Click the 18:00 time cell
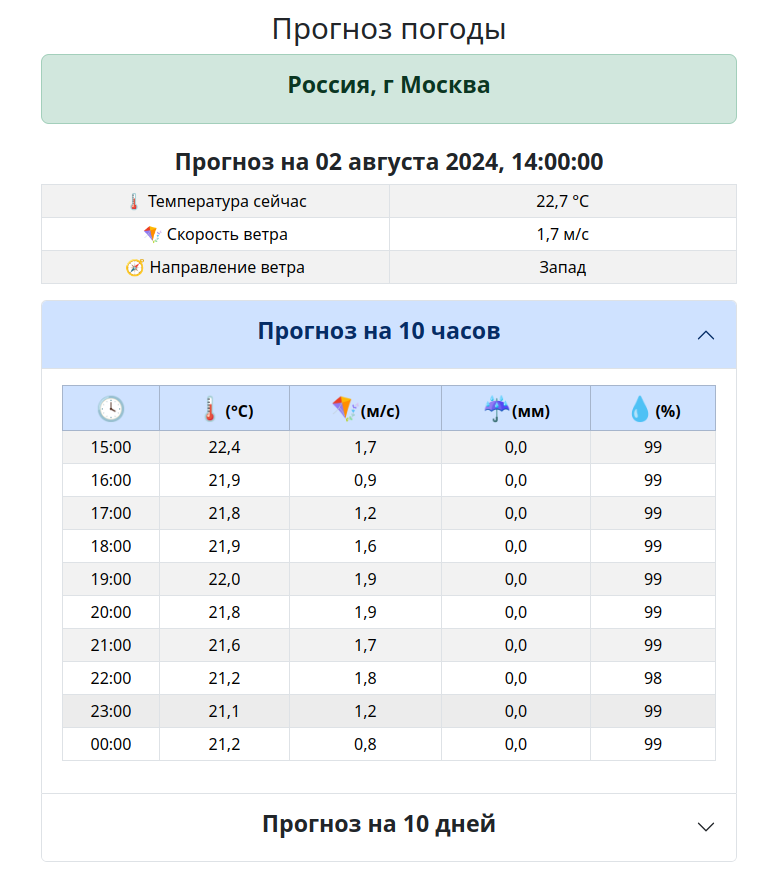This screenshot has height=878, width=781. tap(111, 547)
